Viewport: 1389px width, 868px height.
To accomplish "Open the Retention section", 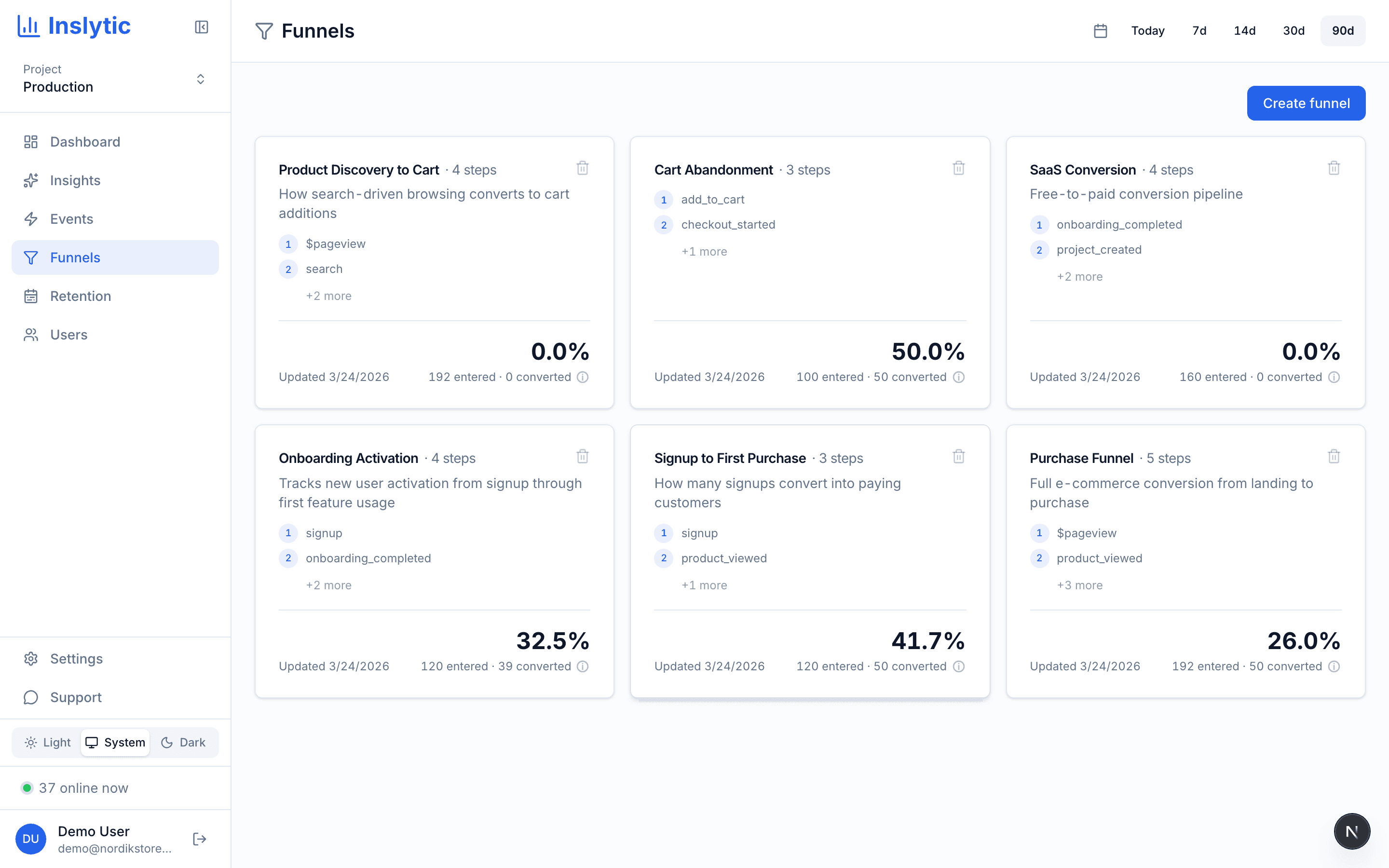I will click(81, 296).
